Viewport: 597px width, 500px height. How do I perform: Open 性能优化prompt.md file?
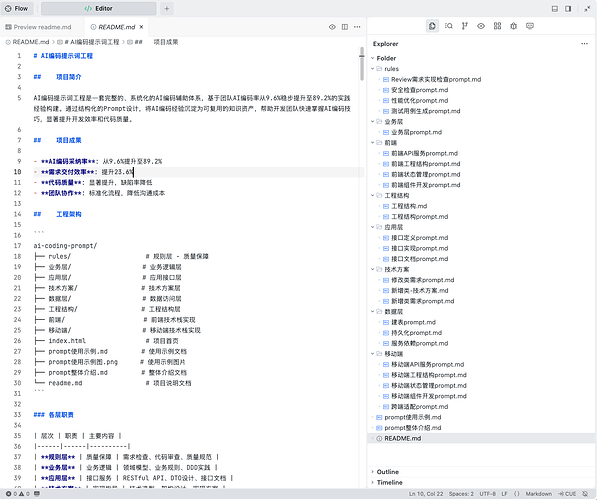[x=419, y=101]
